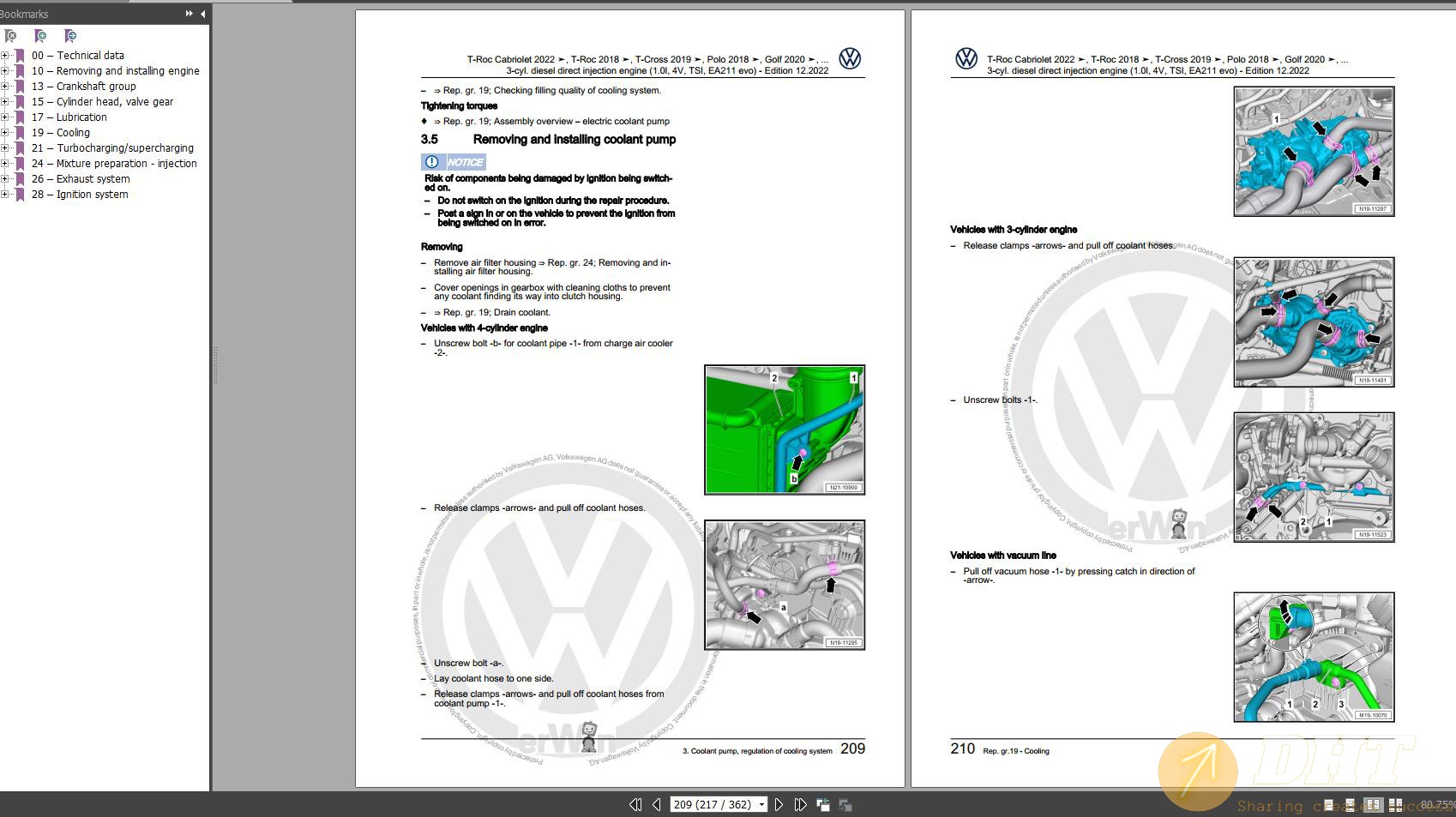Click the Bookmarks panel title

[x=24, y=14]
